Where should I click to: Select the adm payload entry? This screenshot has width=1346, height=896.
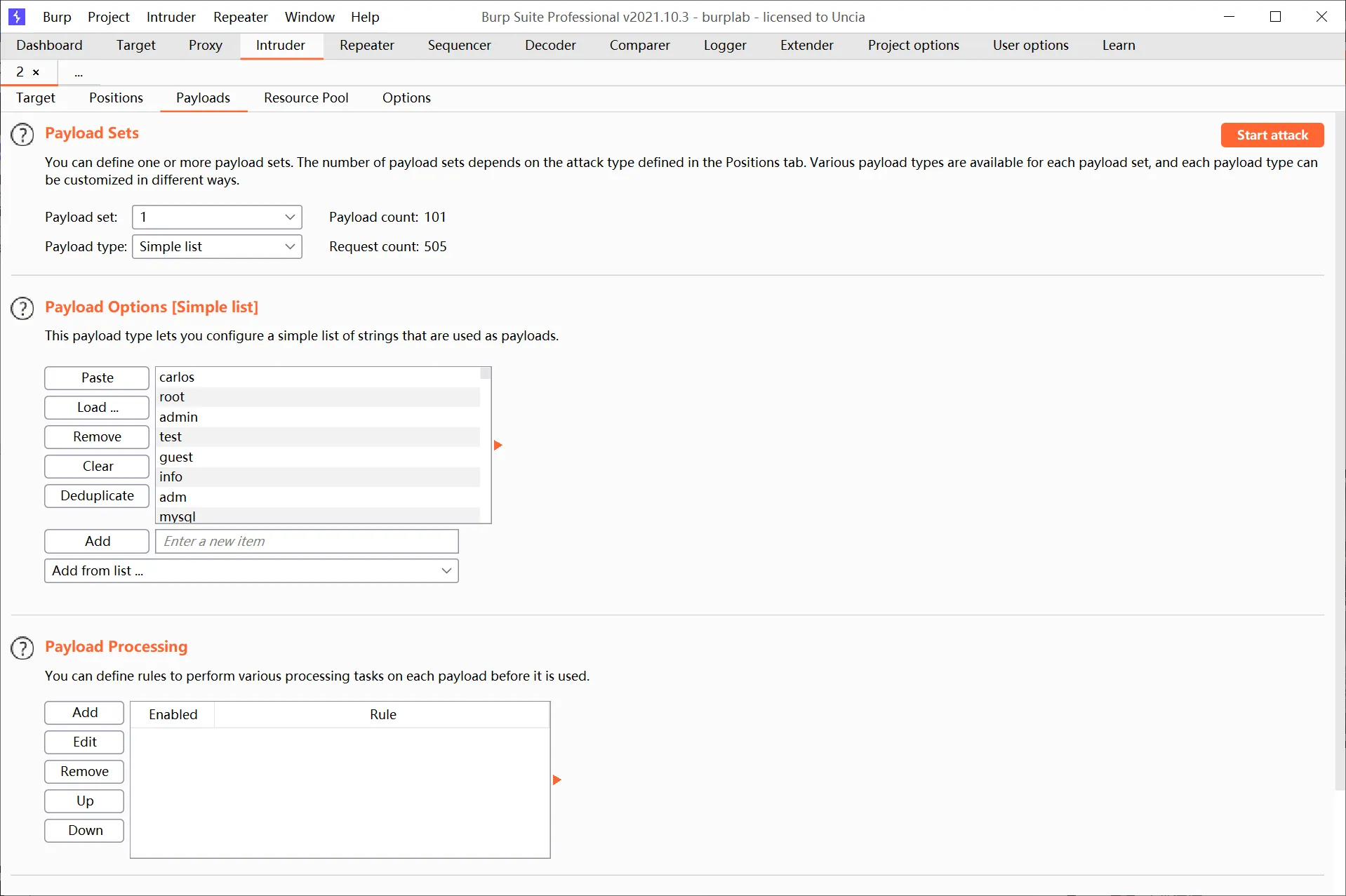318,497
